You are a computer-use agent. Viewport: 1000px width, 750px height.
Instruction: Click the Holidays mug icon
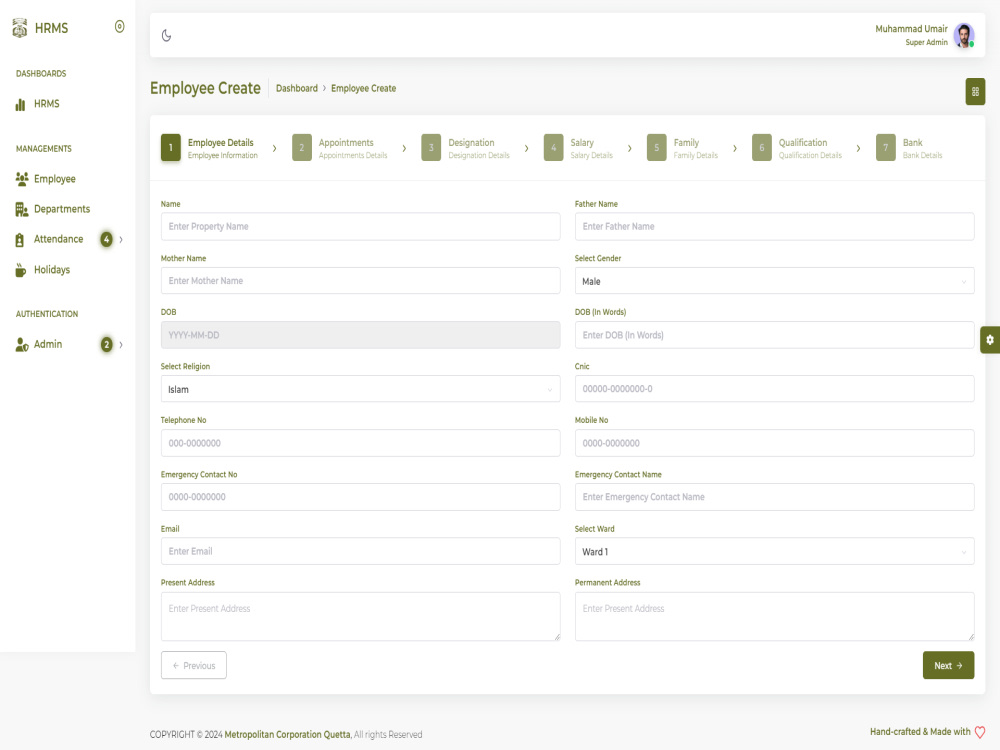tap(20, 270)
